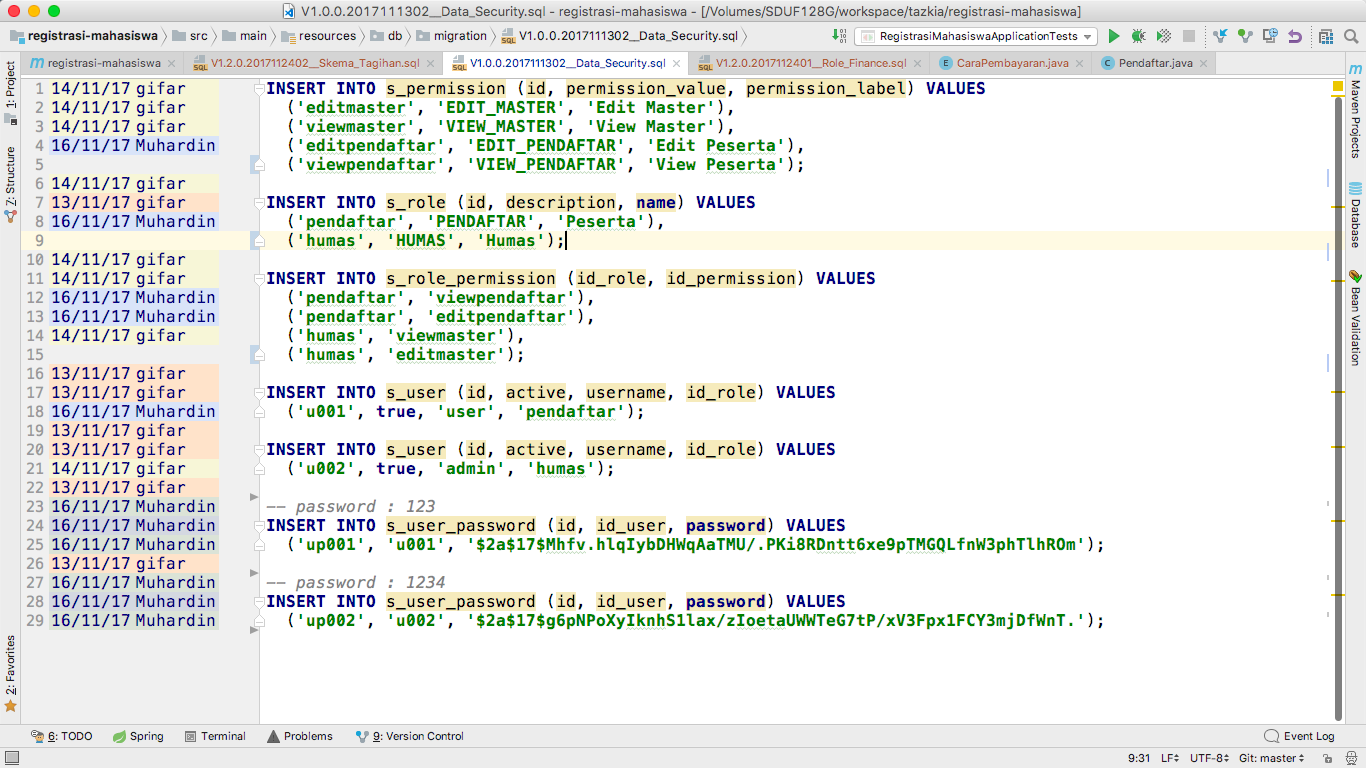Open the Spring tool window

click(137, 736)
